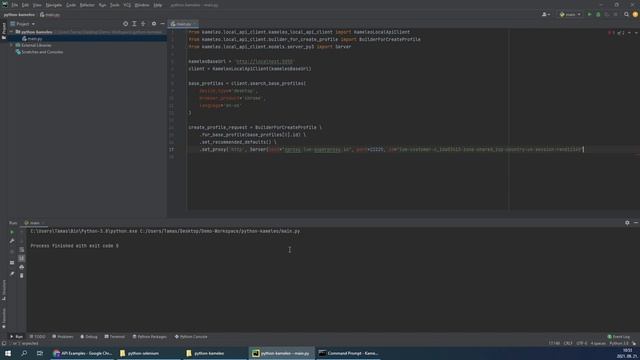Open Project panel options gear
The height and width of the screenshot is (360, 640).
(x=154, y=24)
